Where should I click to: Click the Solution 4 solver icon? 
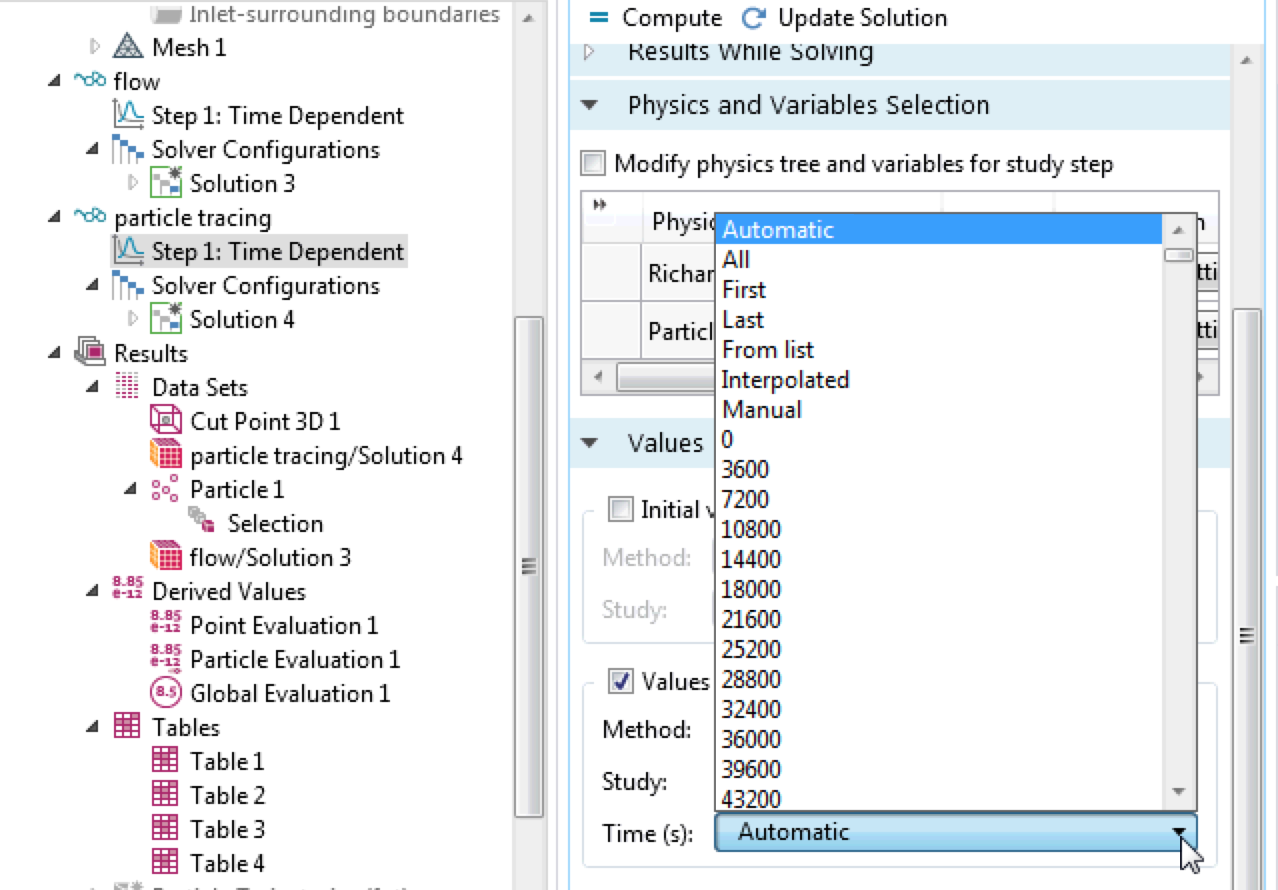165,319
